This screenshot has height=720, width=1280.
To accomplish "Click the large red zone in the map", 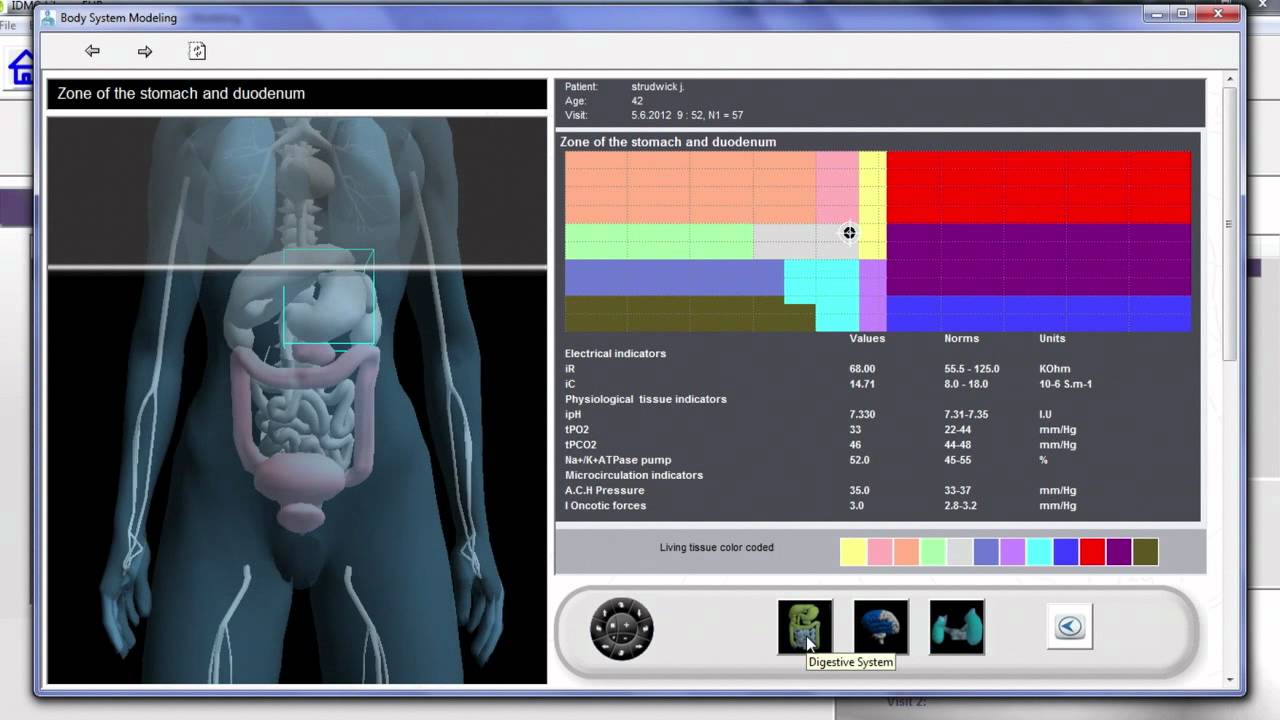I will [x=1038, y=187].
